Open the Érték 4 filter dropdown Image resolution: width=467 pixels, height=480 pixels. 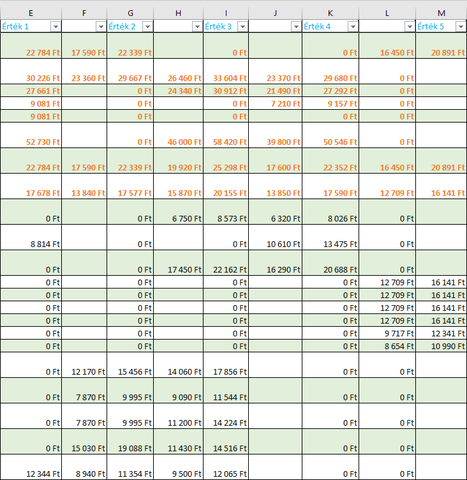353,26
